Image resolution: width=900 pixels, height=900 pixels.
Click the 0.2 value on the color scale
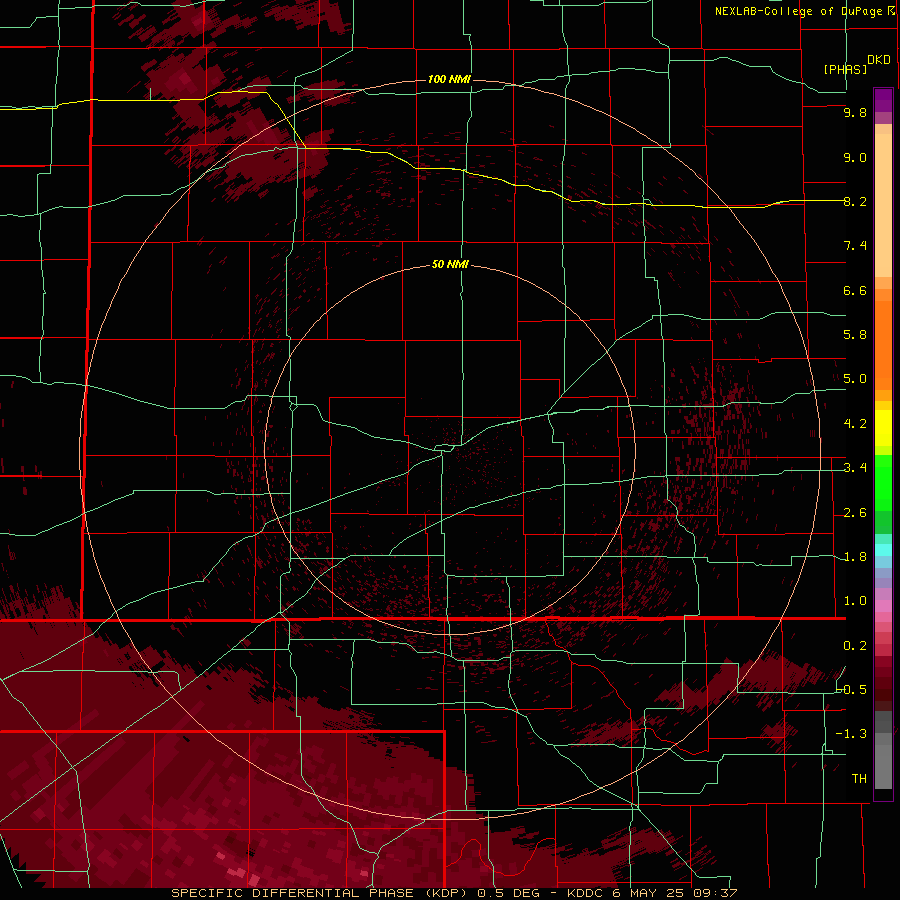click(x=855, y=646)
